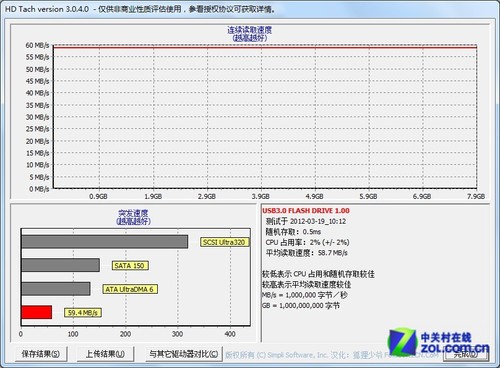Viewport: 500px width, 368px height.
Task: Click the 平均读取速度 58.7 MB/s line
Action: coord(306,253)
